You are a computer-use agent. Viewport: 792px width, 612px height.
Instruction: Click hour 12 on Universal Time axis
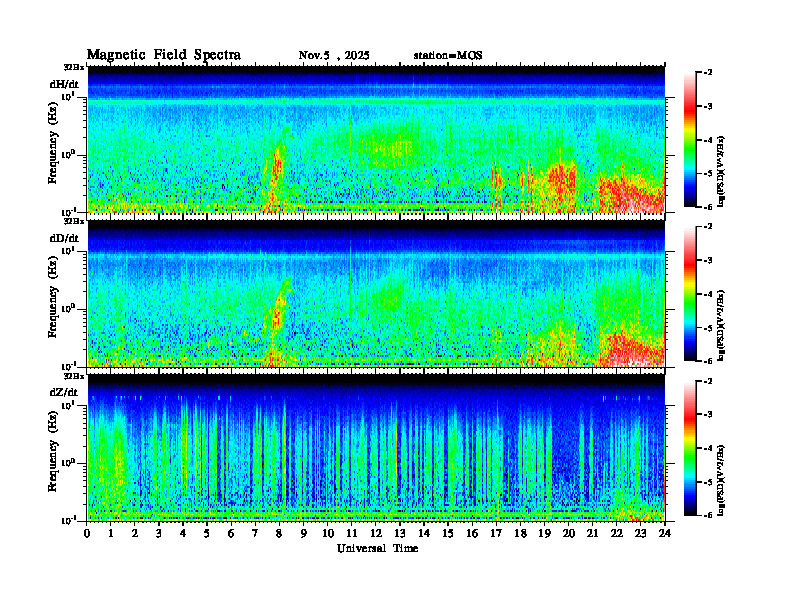click(x=376, y=533)
